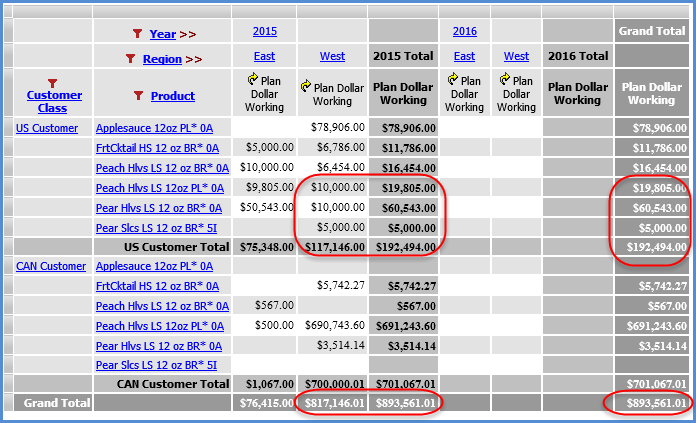The height and width of the screenshot is (423, 696).
Task: Click the Product column header link
Action: (x=172, y=97)
